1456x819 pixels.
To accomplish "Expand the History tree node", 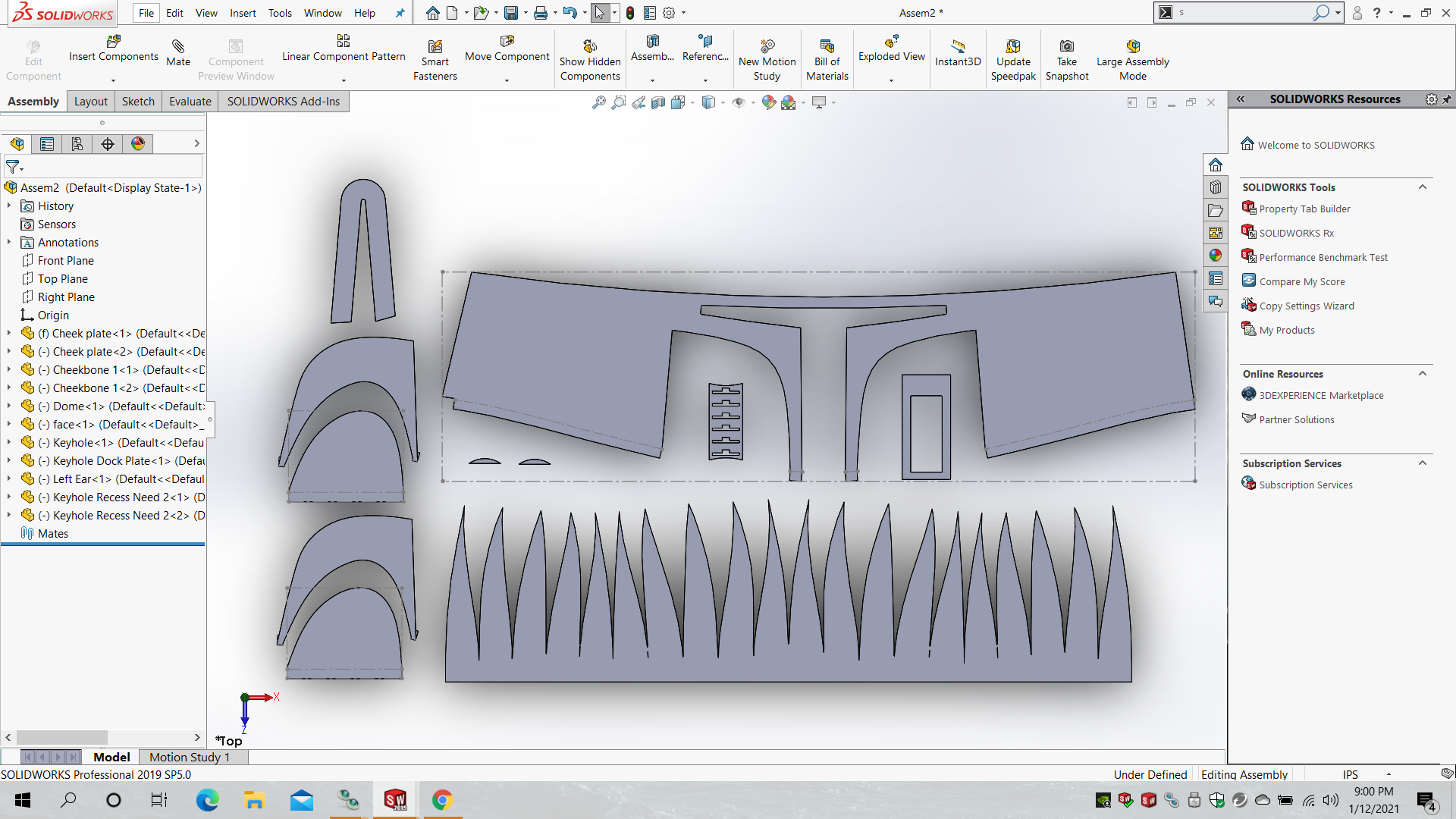I will click(9, 206).
